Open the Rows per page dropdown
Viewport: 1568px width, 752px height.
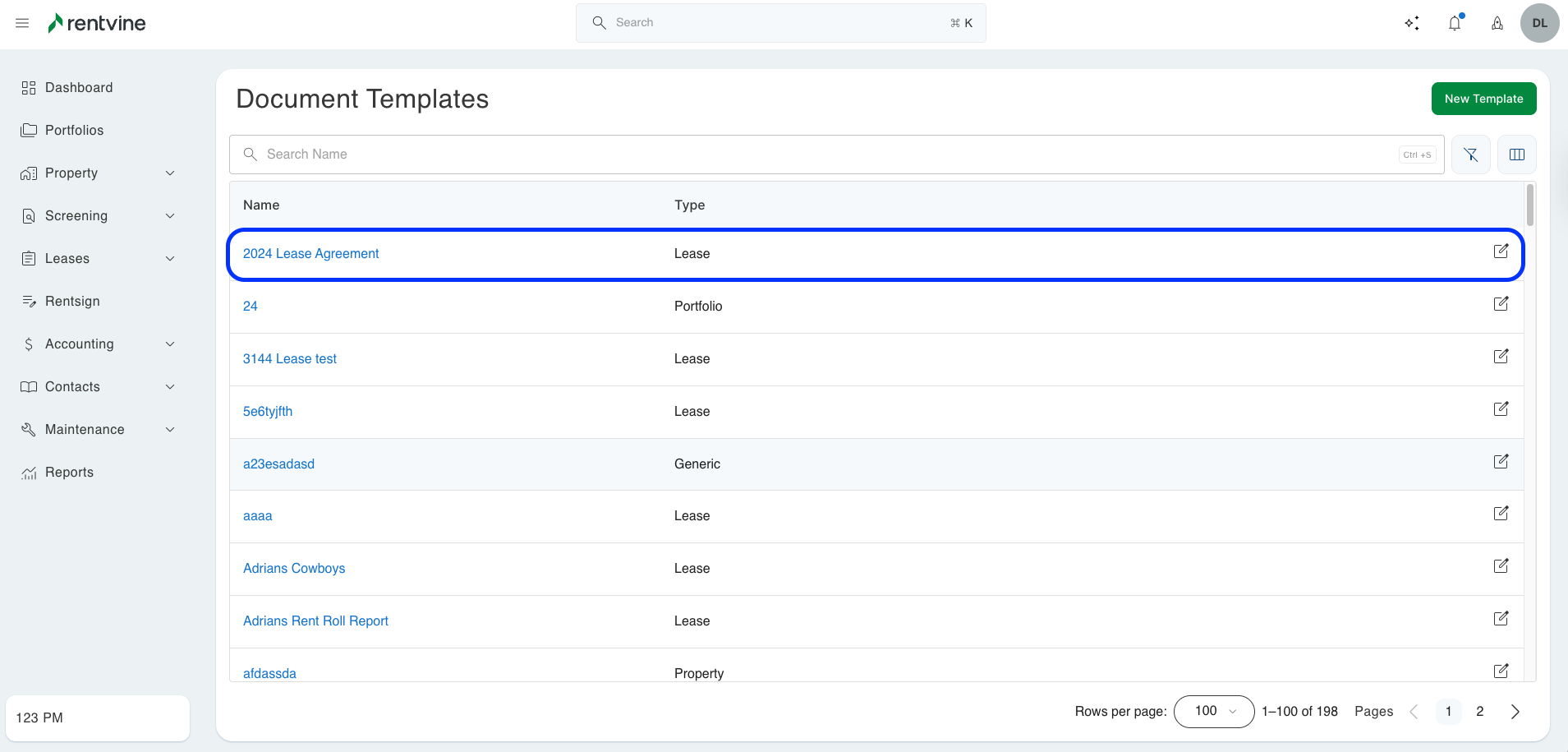(1214, 712)
